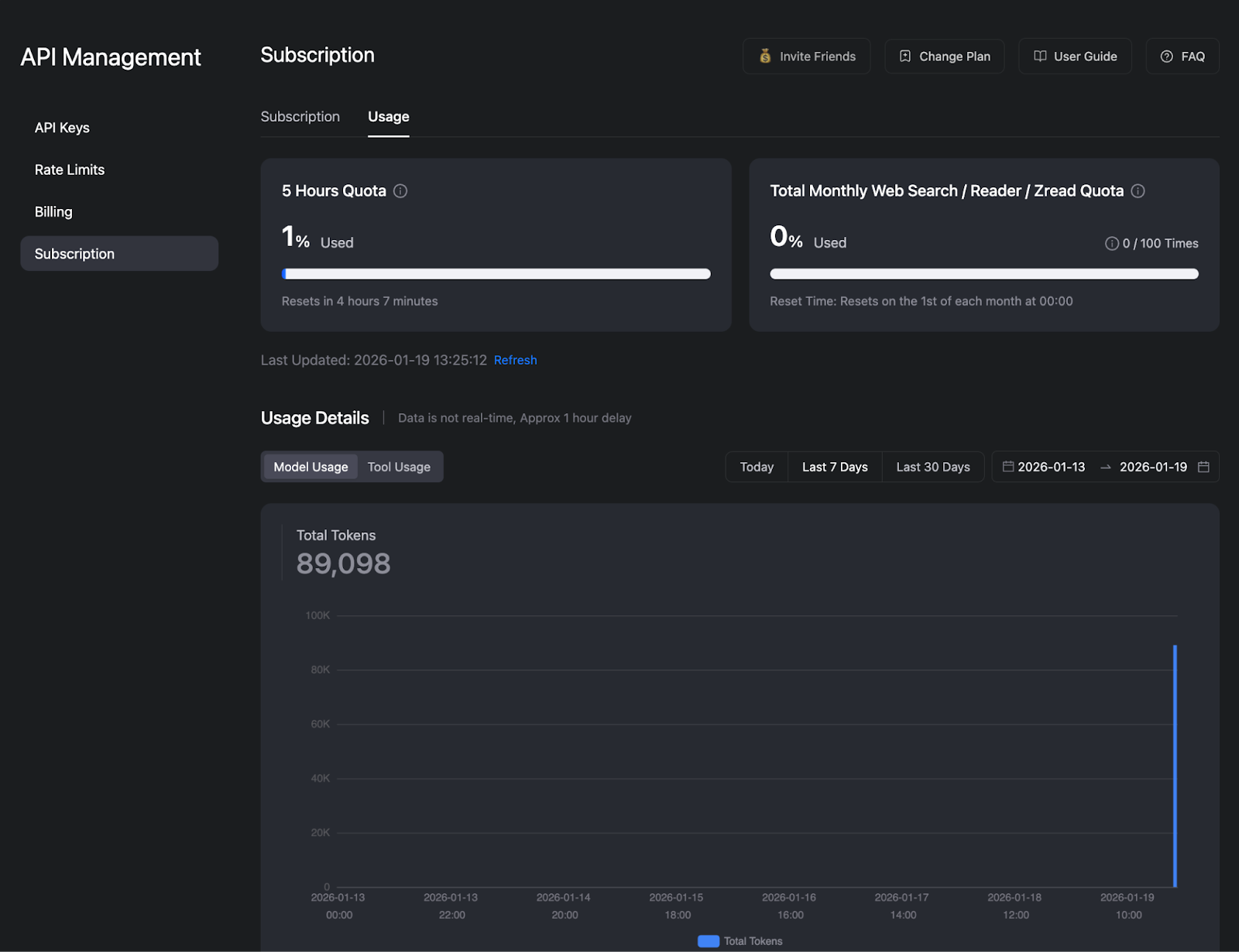Click the calendar icon after end date
1239x952 pixels.
pyautogui.click(x=1203, y=467)
